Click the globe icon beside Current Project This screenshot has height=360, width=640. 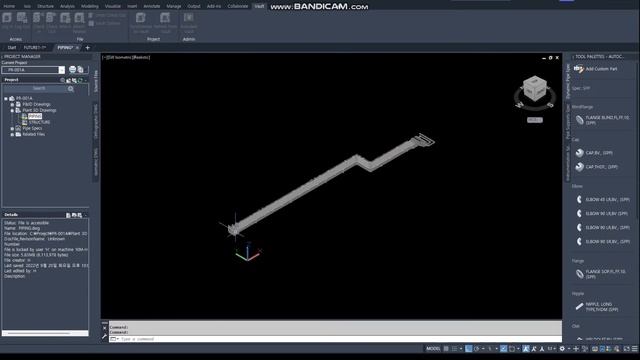point(72,69)
